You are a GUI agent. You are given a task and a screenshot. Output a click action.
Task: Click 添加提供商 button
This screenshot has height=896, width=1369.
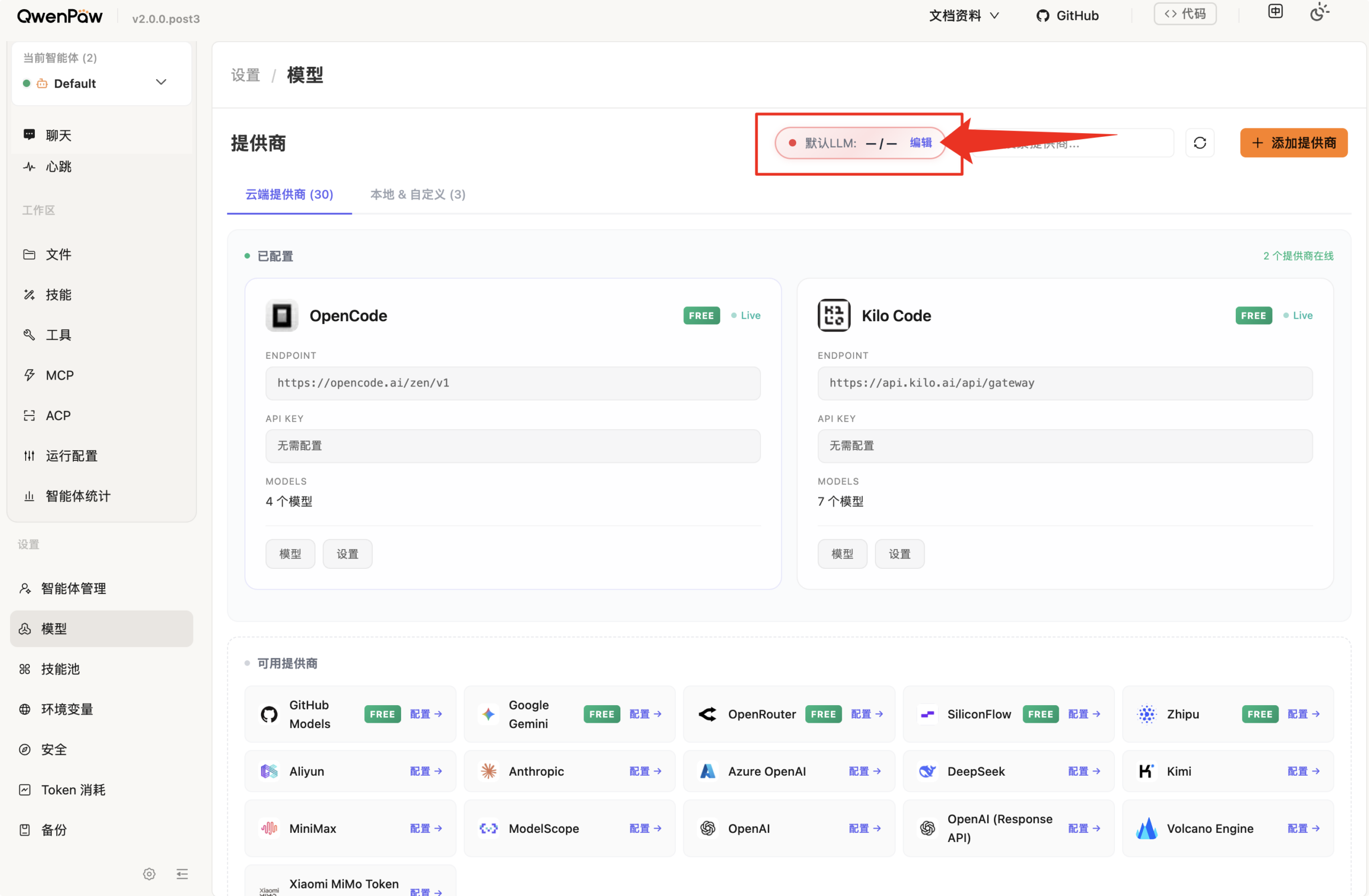(1294, 143)
